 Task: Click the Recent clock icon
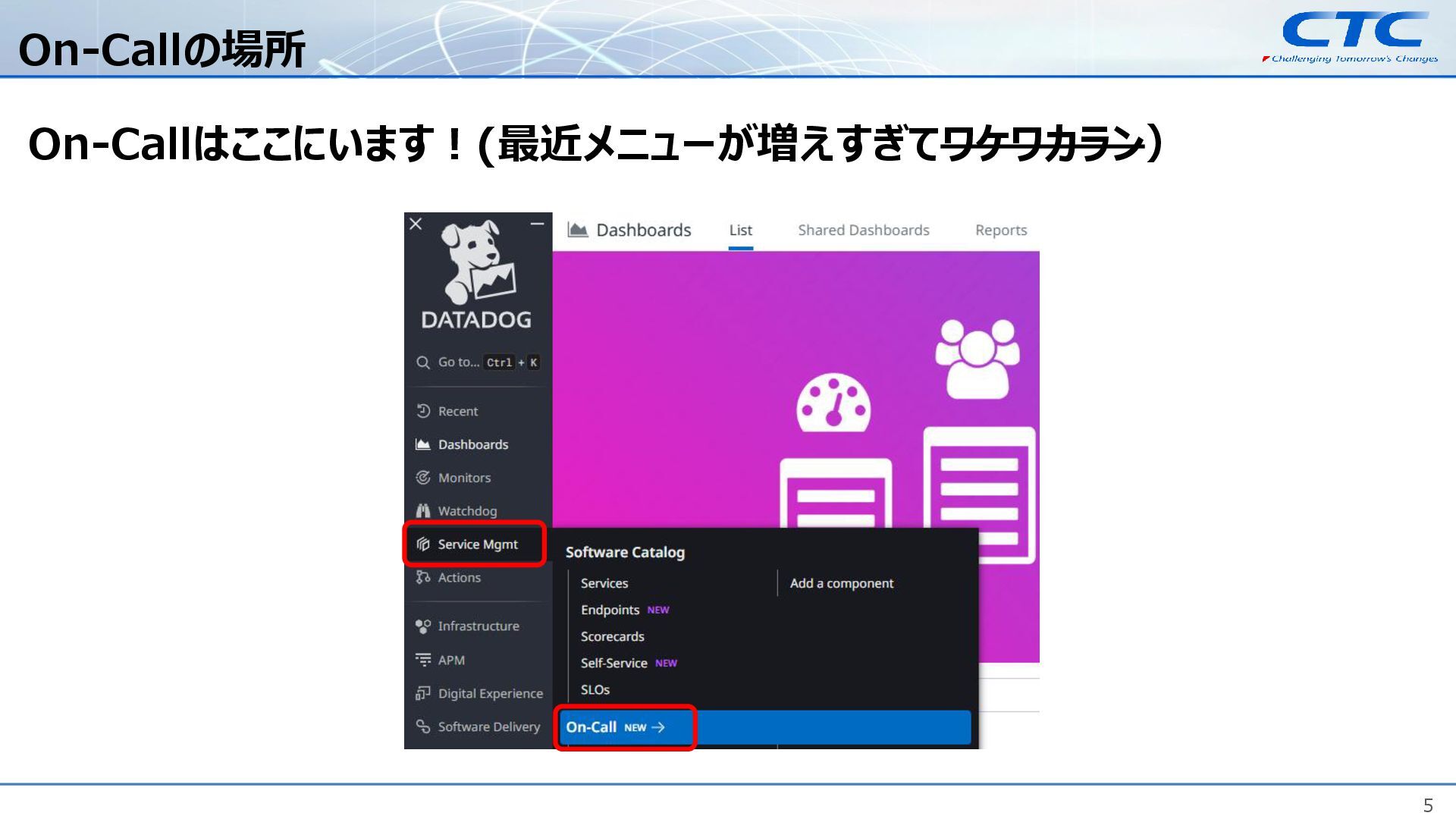coord(423,411)
